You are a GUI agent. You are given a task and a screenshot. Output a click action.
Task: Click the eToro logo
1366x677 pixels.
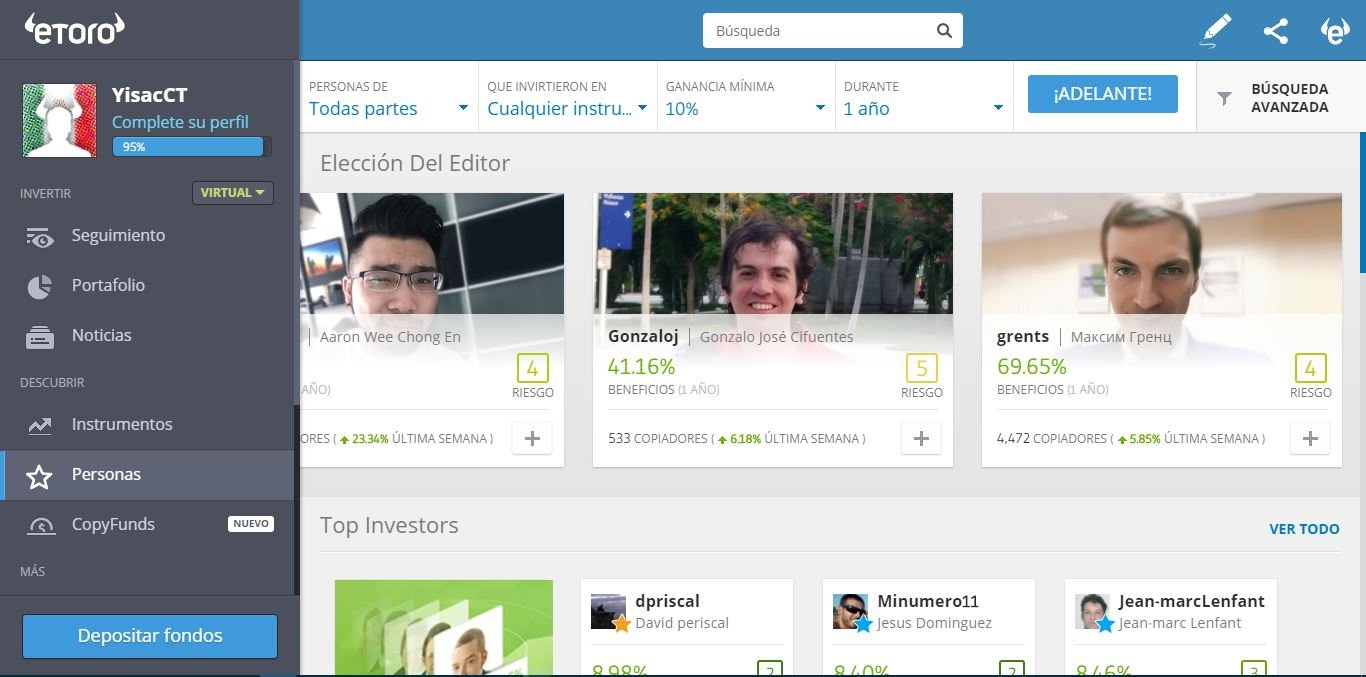click(x=74, y=29)
